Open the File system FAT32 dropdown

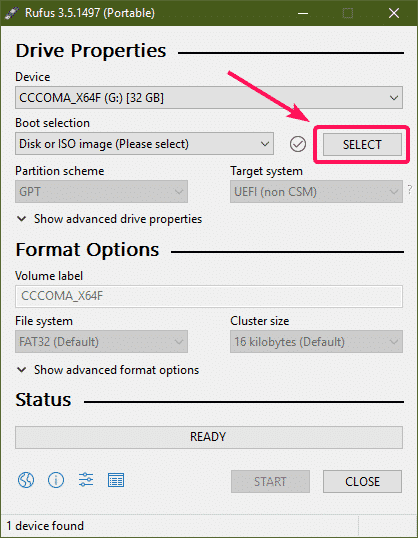101,341
